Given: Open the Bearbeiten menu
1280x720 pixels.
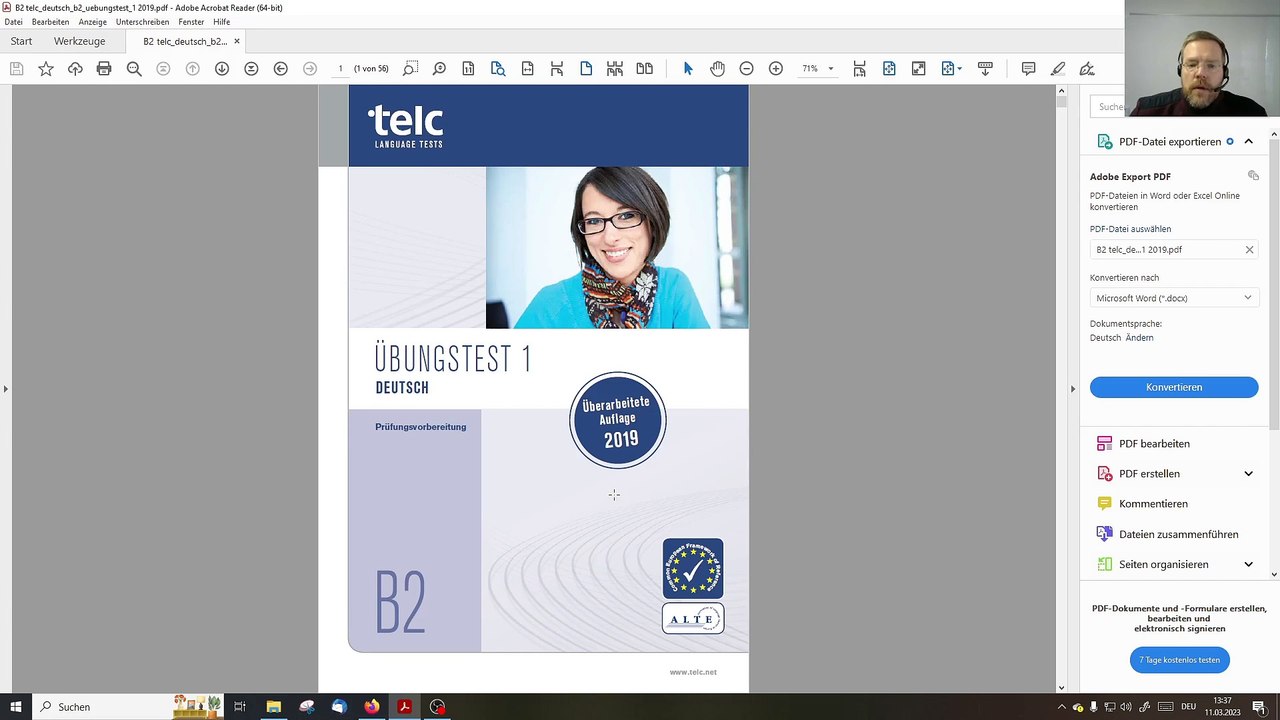Looking at the screenshot, I should (50, 22).
